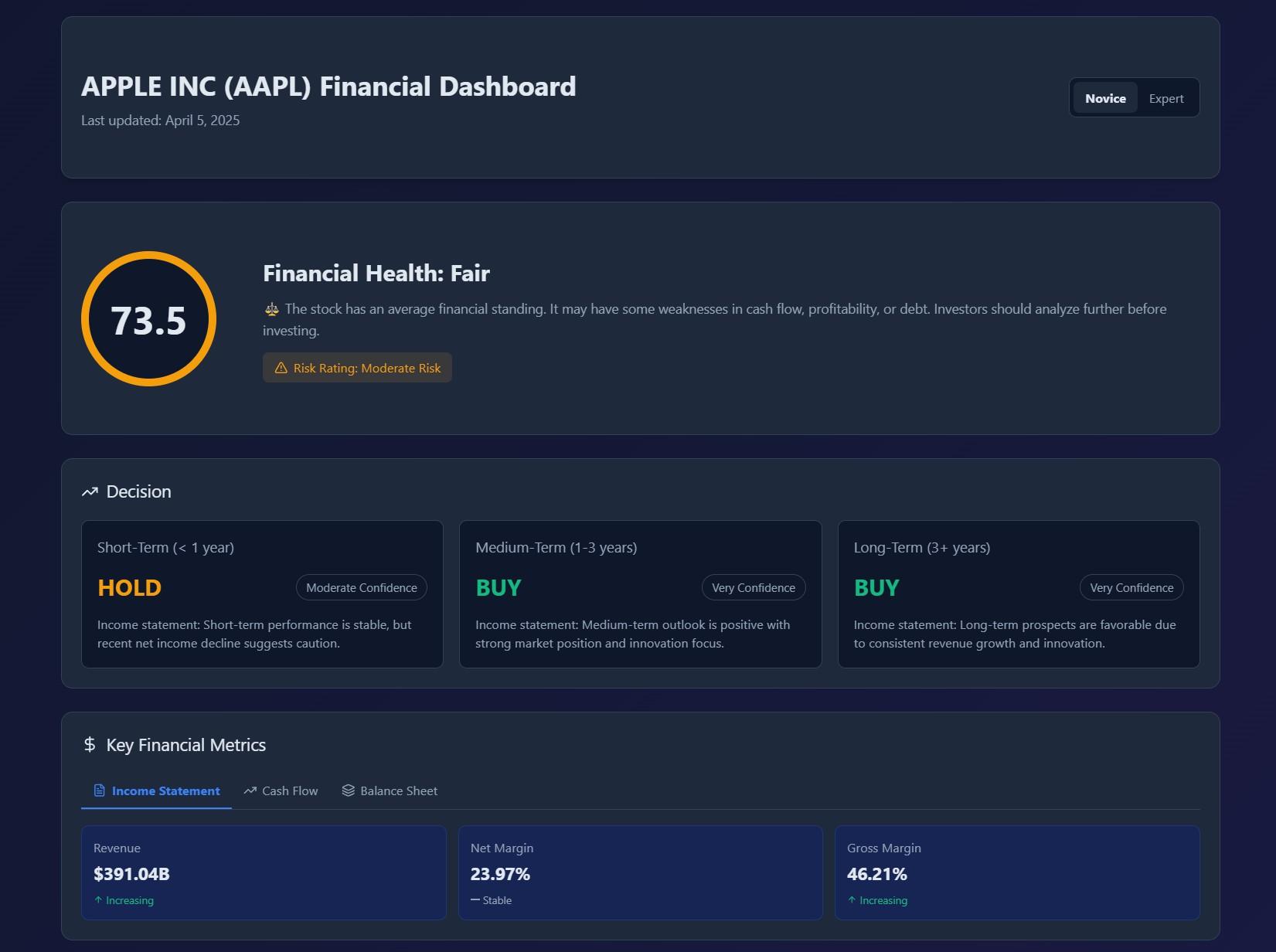The height and width of the screenshot is (952, 1276).
Task: Click the BUY text in Long-Term card
Action: (x=876, y=587)
